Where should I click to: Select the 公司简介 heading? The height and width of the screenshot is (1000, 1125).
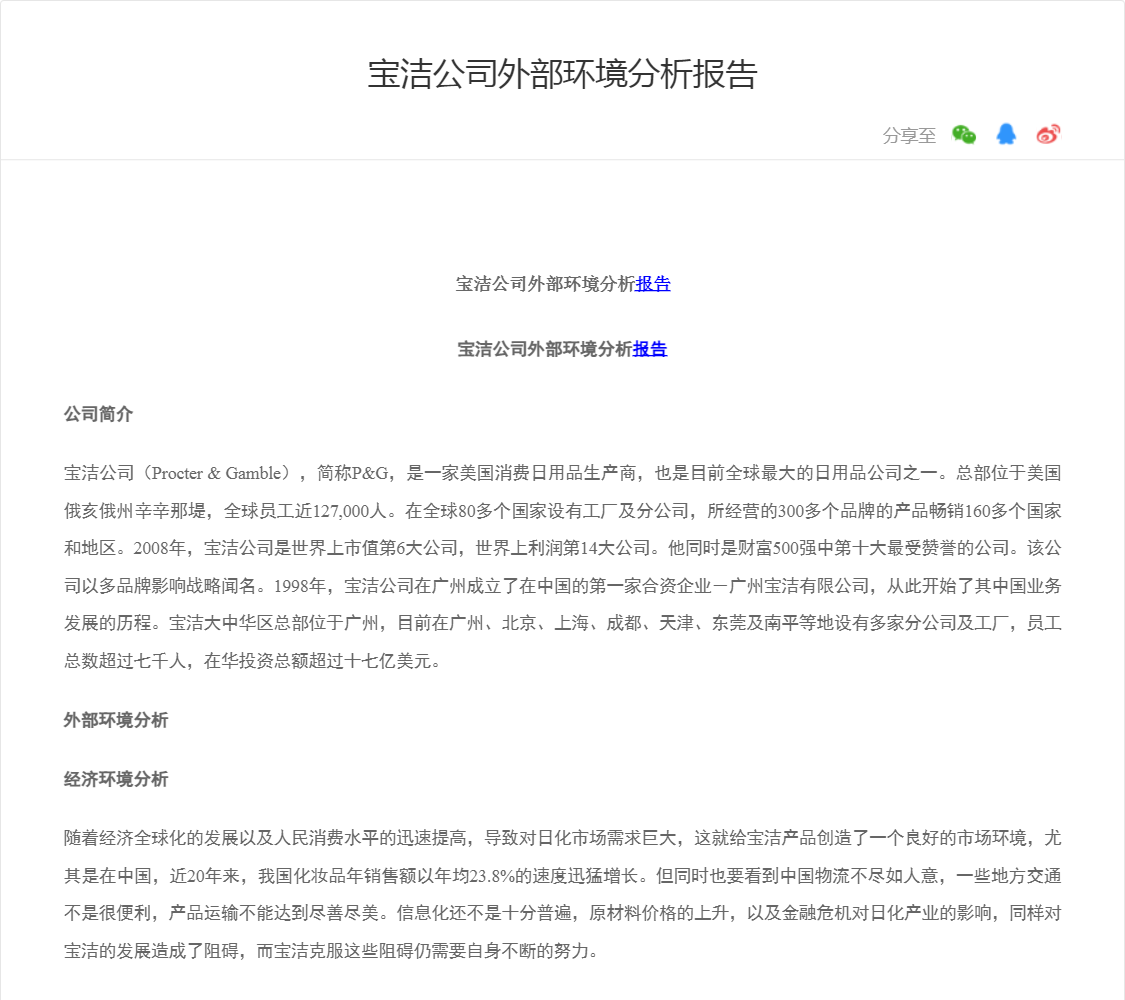(x=98, y=414)
